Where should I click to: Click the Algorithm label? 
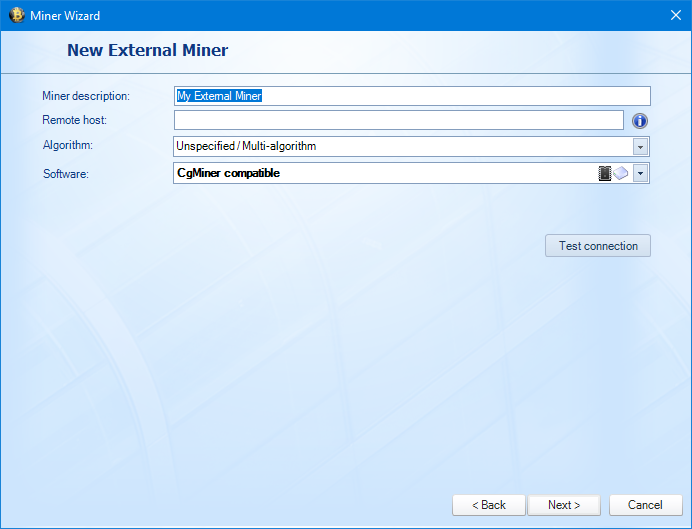68,145
